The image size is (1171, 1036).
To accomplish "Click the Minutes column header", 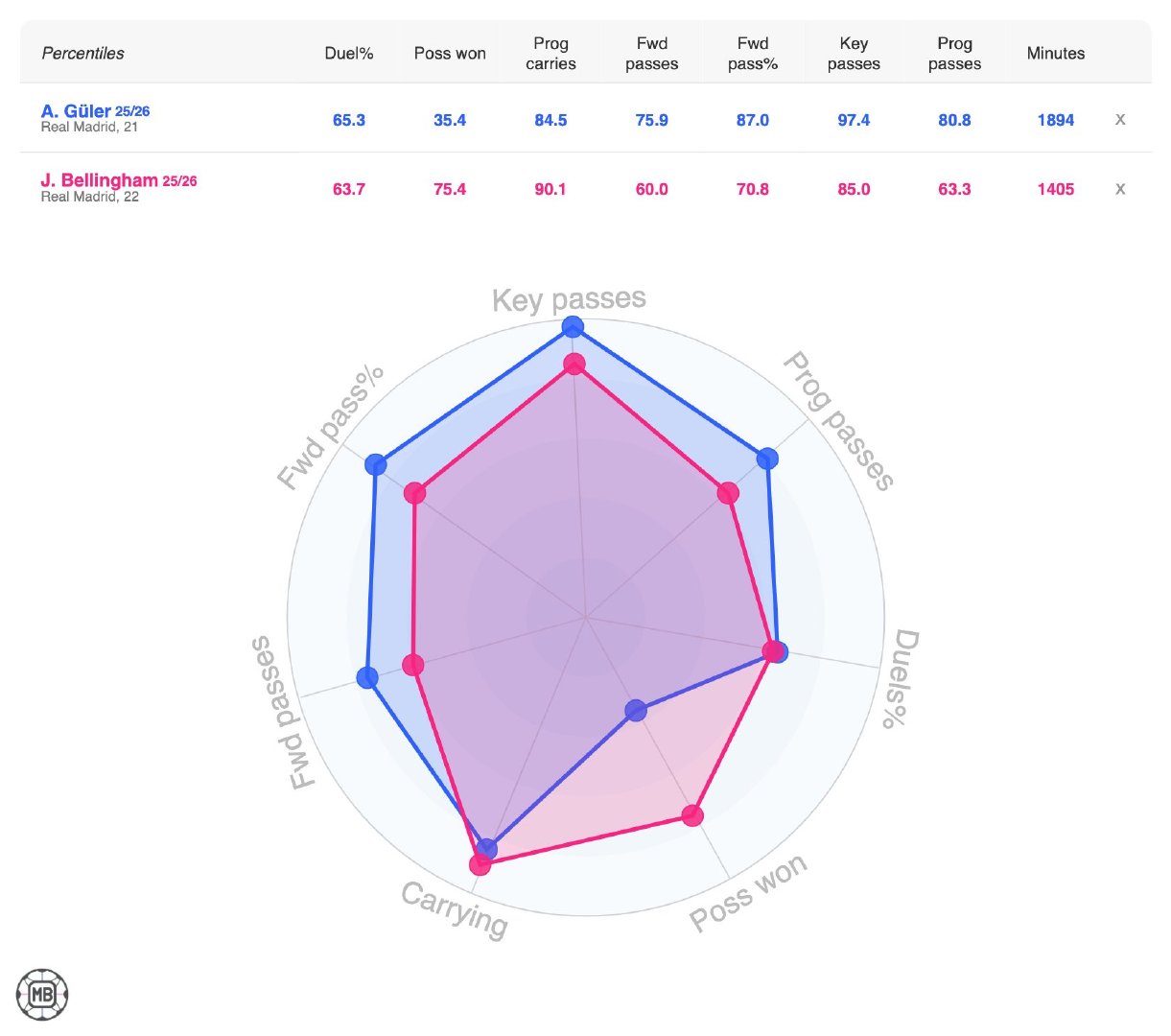I will point(1055,54).
